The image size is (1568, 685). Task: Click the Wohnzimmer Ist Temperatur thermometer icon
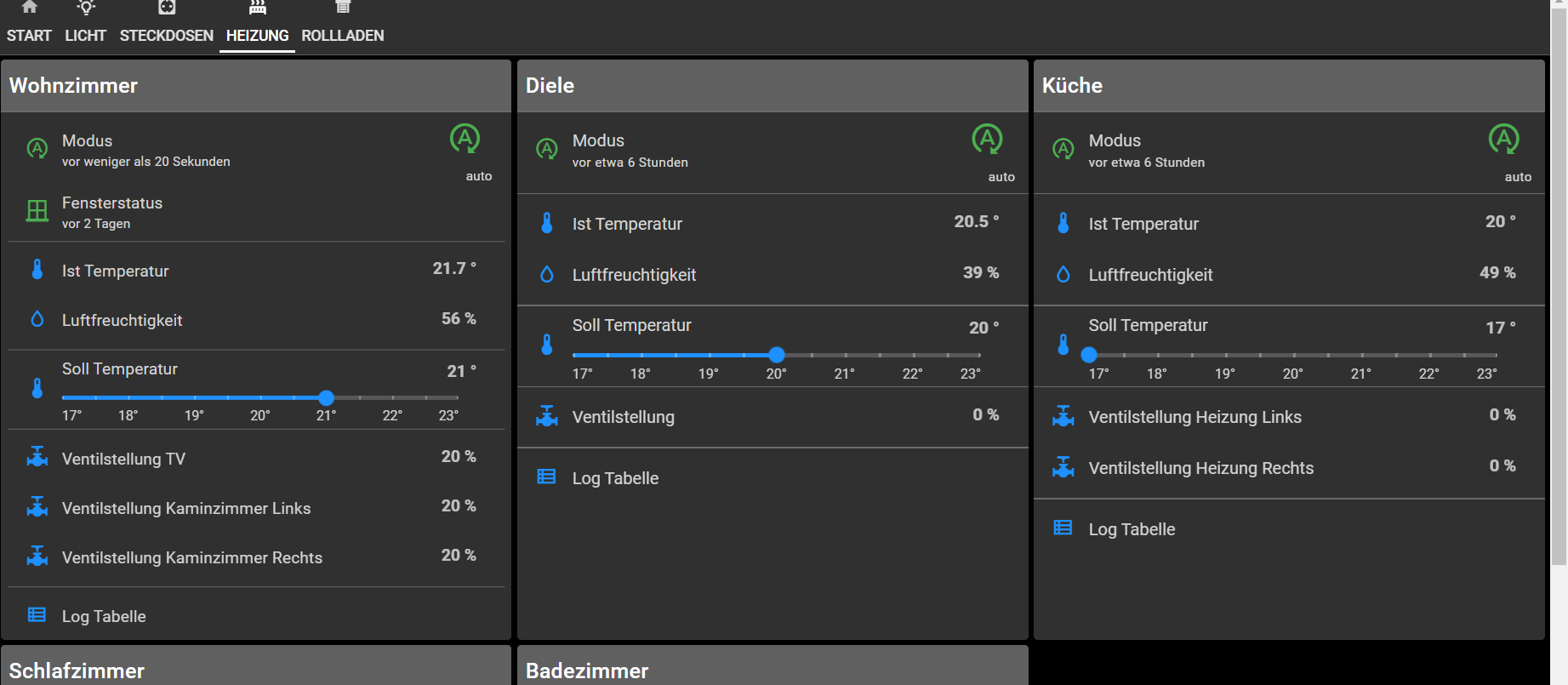pyautogui.click(x=37, y=270)
